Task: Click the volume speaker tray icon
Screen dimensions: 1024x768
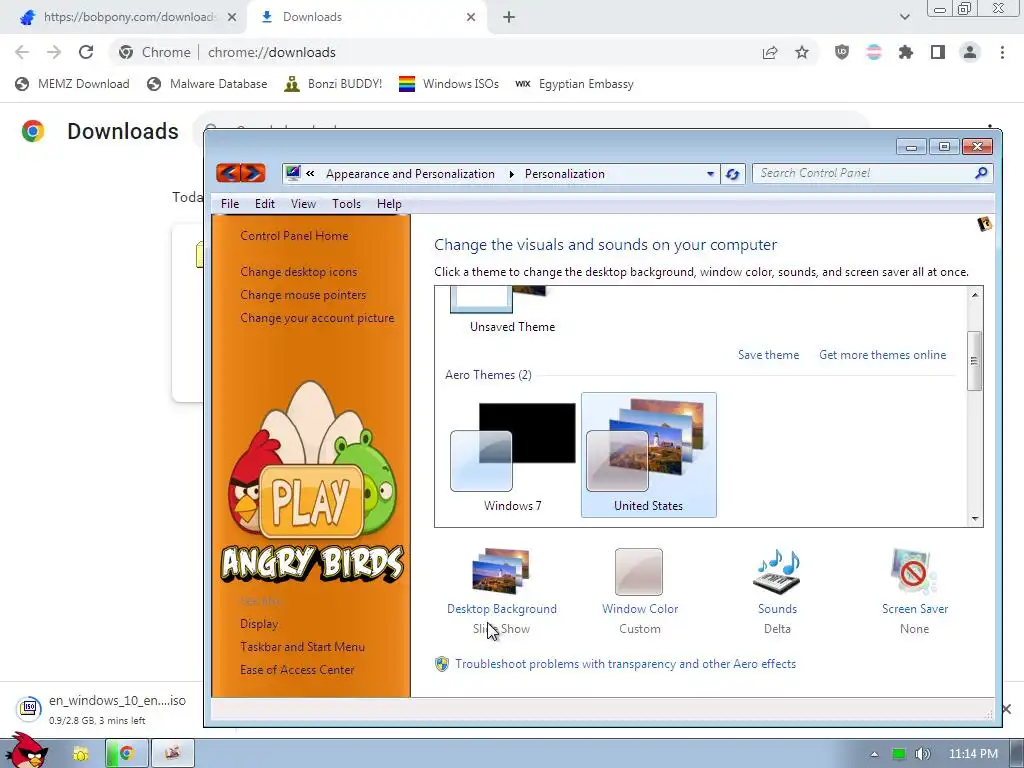Action: point(922,754)
